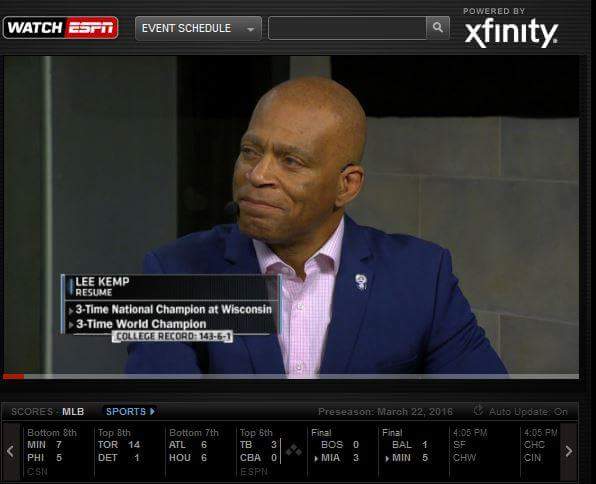The image size is (596, 484).
Task: Seek using the video progress bar
Action: pyautogui.click(x=291, y=376)
